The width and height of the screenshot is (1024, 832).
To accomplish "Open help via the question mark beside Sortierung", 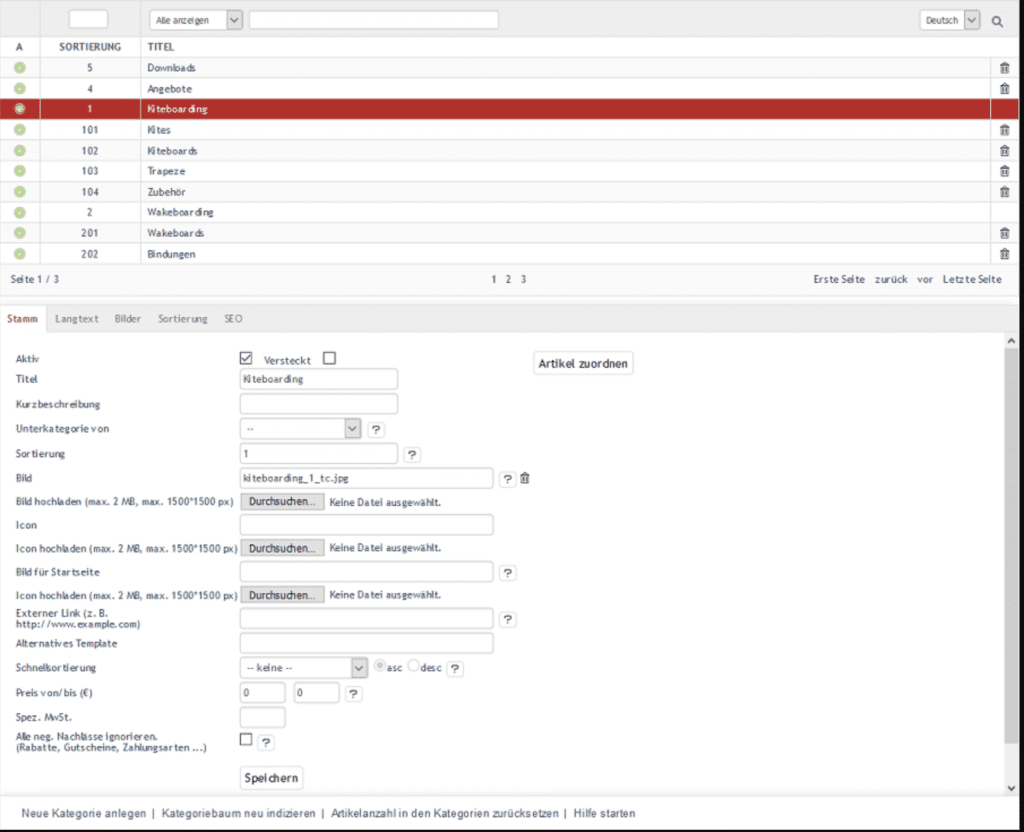I will (413, 453).
